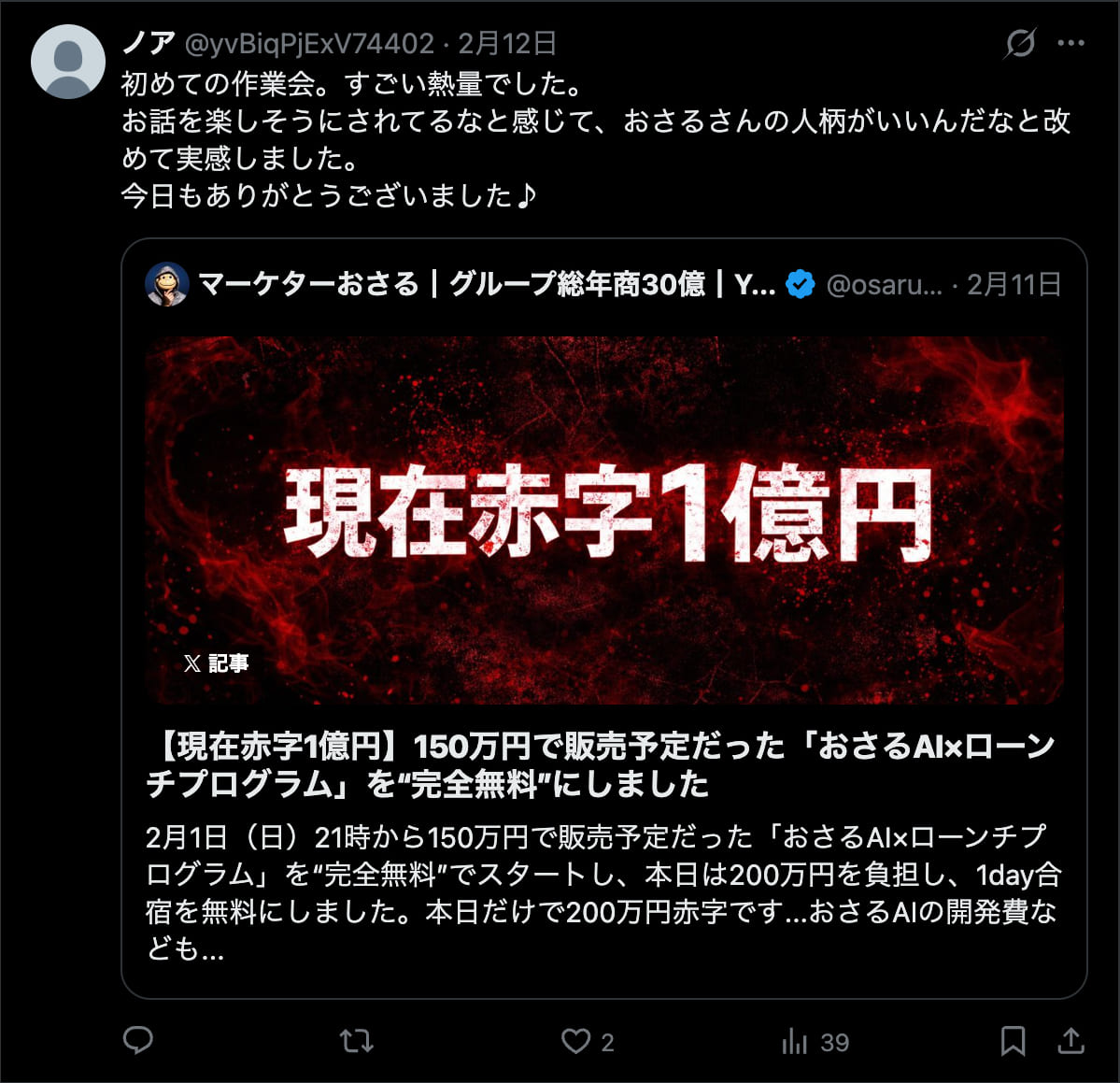Open the three-dot more options menu
The width and height of the screenshot is (1120, 1083).
click(1070, 43)
